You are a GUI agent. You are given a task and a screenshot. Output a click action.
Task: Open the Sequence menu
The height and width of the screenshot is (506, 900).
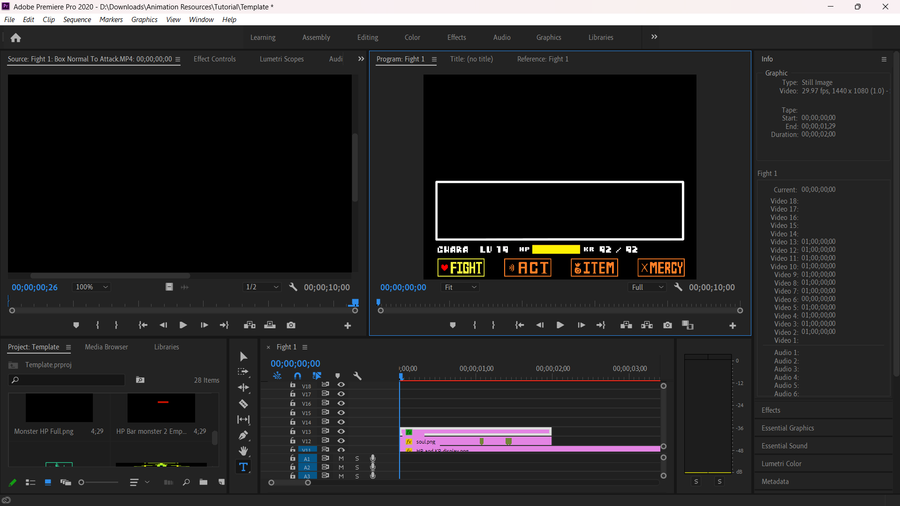coord(77,19)
